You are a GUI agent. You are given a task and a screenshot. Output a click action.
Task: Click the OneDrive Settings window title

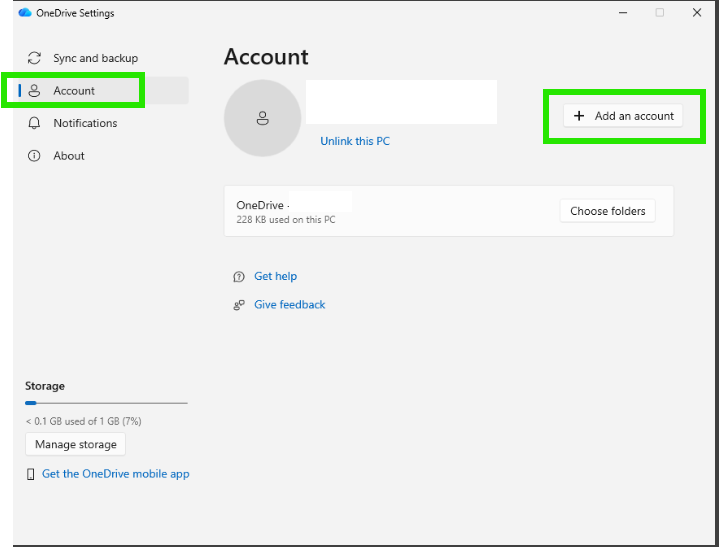[x=75, y=13]
